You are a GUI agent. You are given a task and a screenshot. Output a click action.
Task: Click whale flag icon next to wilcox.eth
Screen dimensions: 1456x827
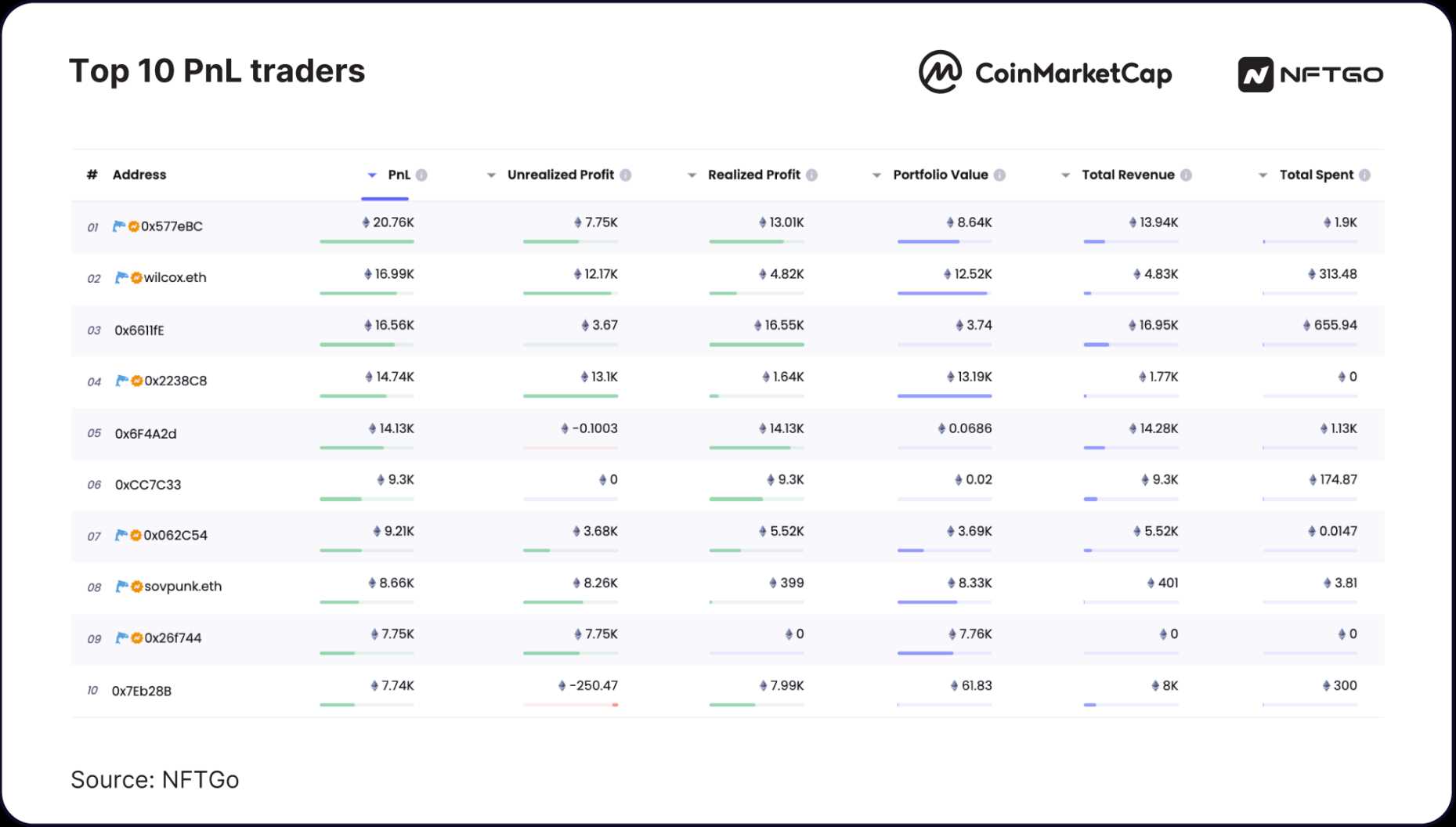(121, 277)
